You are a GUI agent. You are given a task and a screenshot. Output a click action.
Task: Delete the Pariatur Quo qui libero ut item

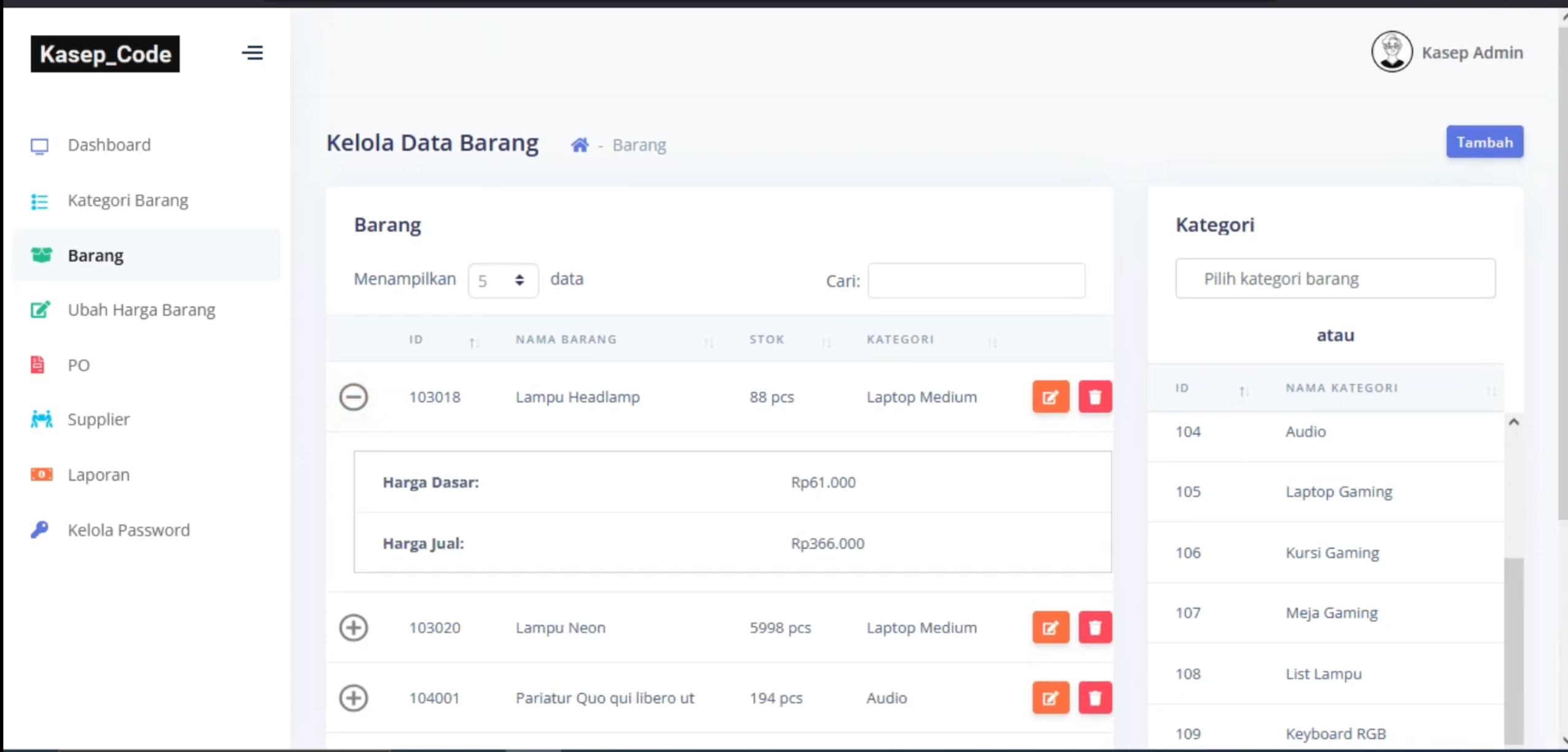(1094, 698)
